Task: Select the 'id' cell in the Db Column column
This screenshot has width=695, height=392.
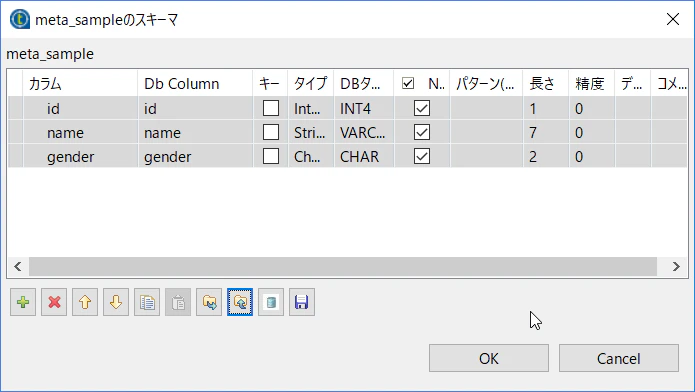Action: (x=195, y=109)
